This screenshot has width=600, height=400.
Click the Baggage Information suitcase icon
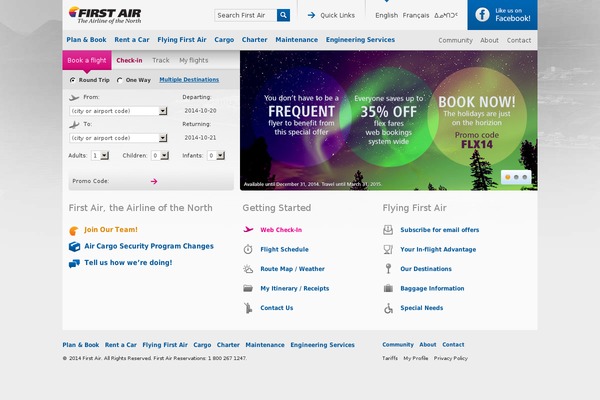click(388, 288)
